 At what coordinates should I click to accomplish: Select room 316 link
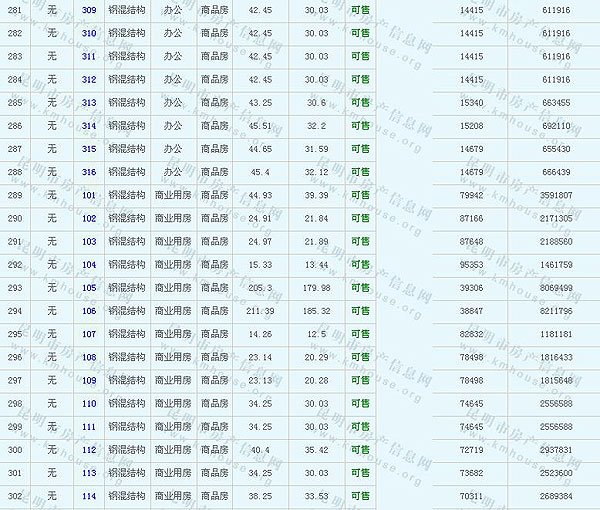click(89, 172)
